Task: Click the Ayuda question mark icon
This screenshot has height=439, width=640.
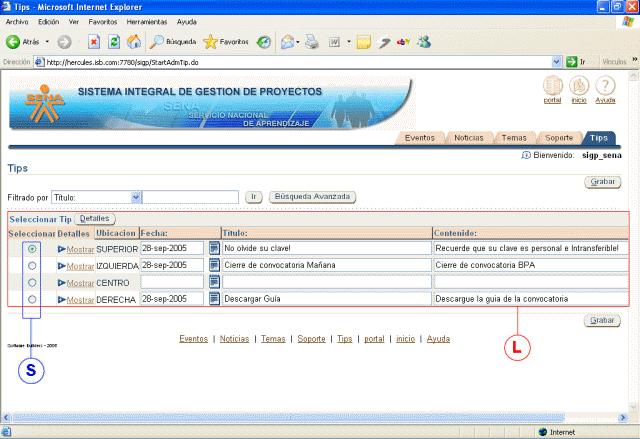Action: [605, 86]
